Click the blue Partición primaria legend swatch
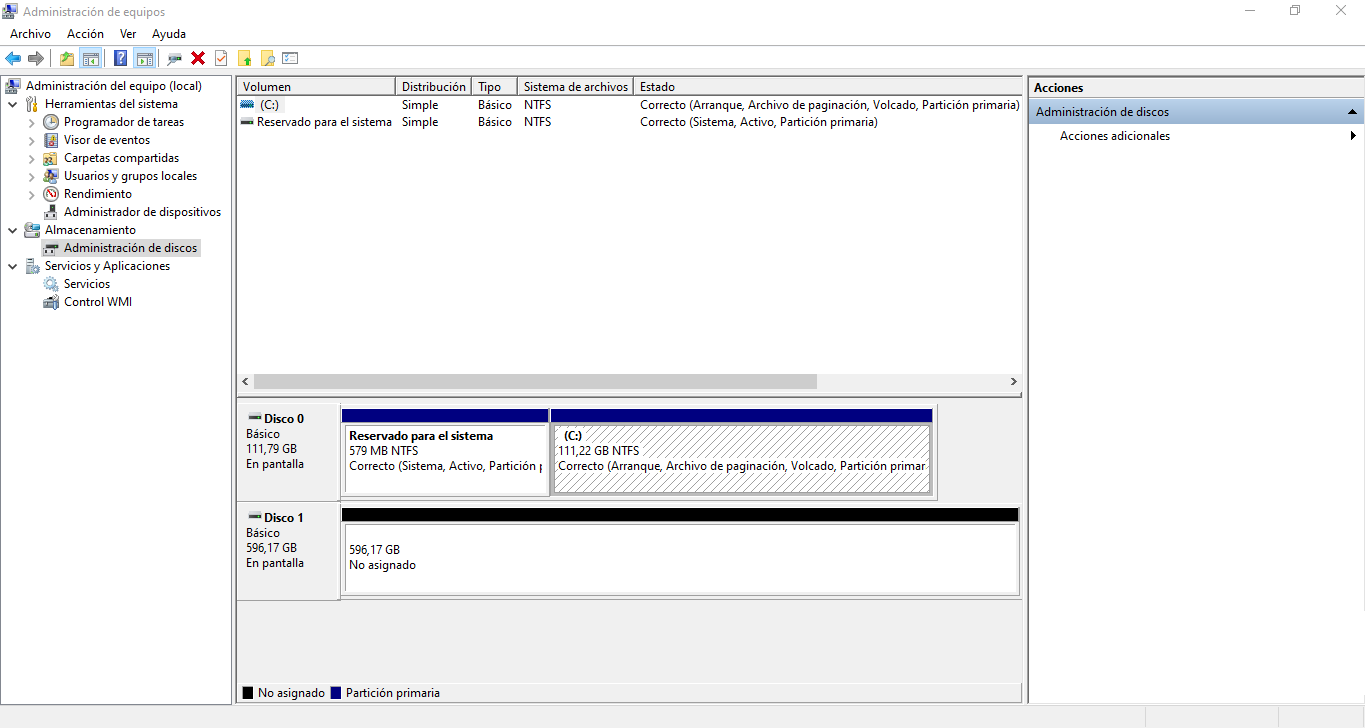 336,693
